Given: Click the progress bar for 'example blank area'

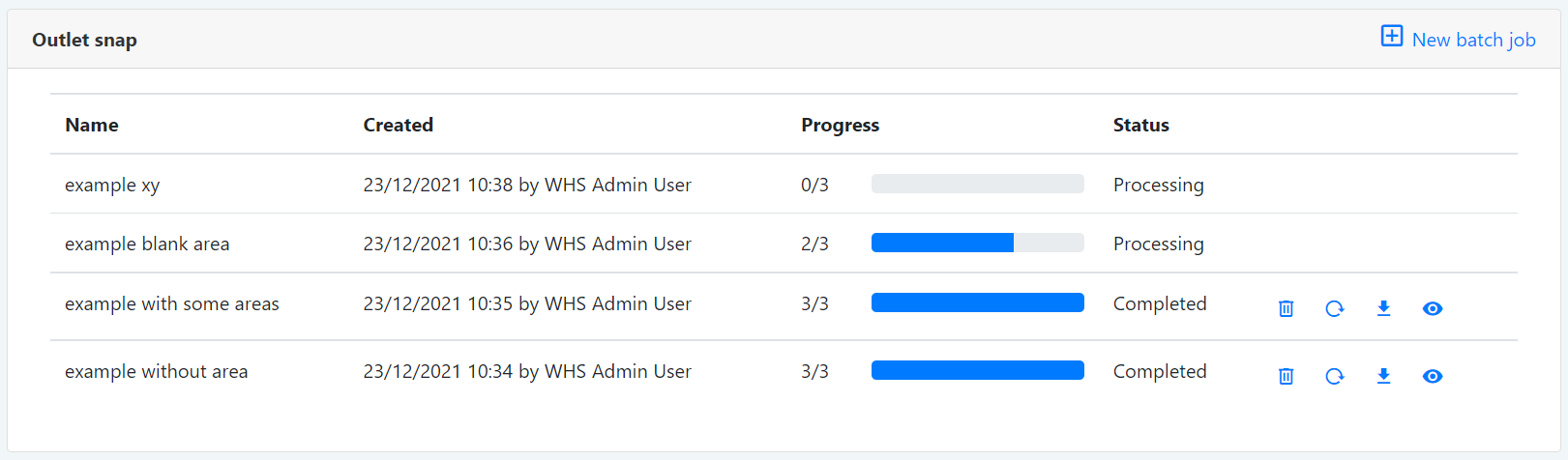Looking at the screenshot, I should (x=977, y=244).
